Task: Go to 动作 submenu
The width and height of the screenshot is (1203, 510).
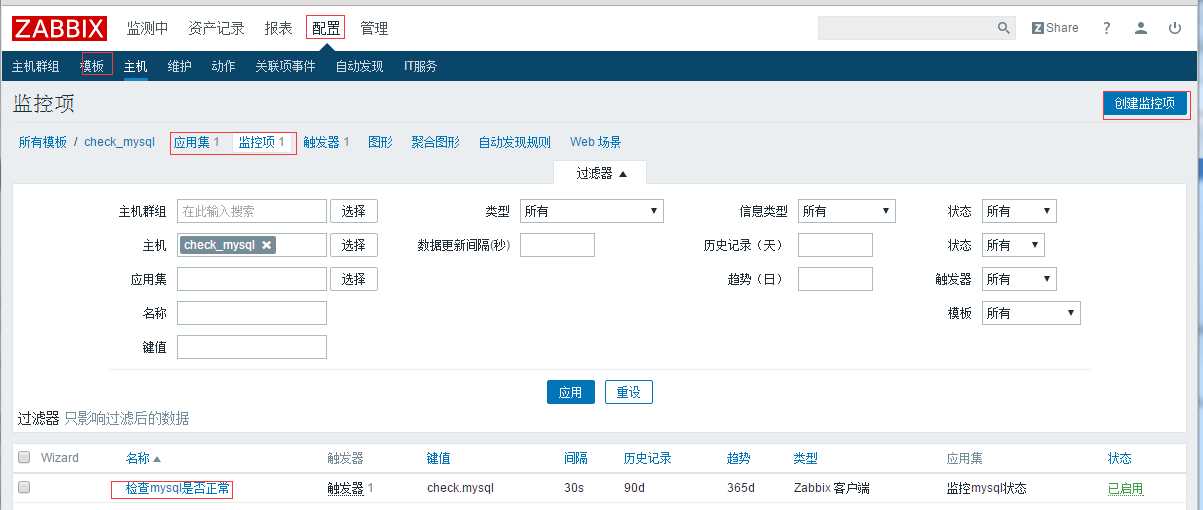Action: coord(224,66)
